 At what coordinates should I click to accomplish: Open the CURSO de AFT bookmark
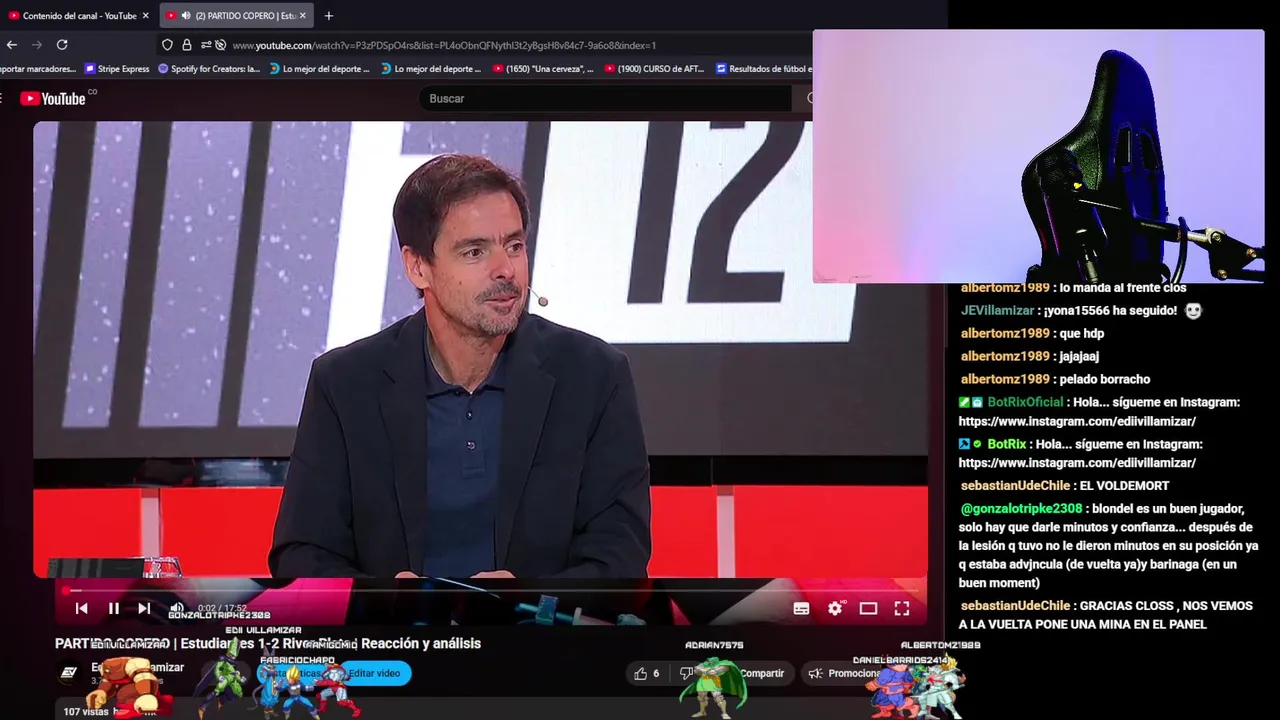click(x=655, y=69)
